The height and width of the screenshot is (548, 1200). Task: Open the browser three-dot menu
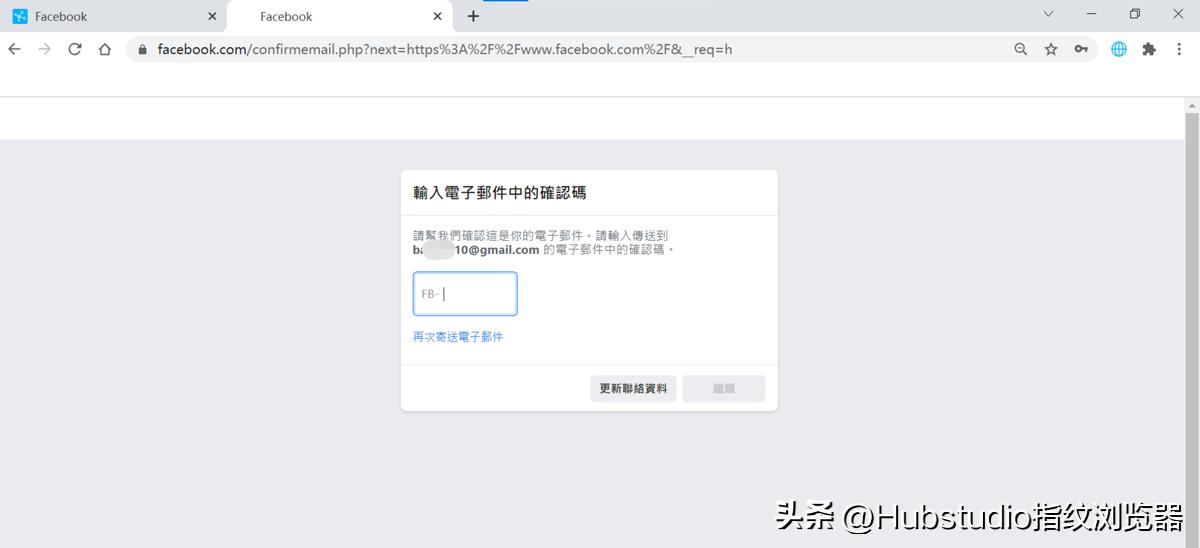tap(1179, 49)
